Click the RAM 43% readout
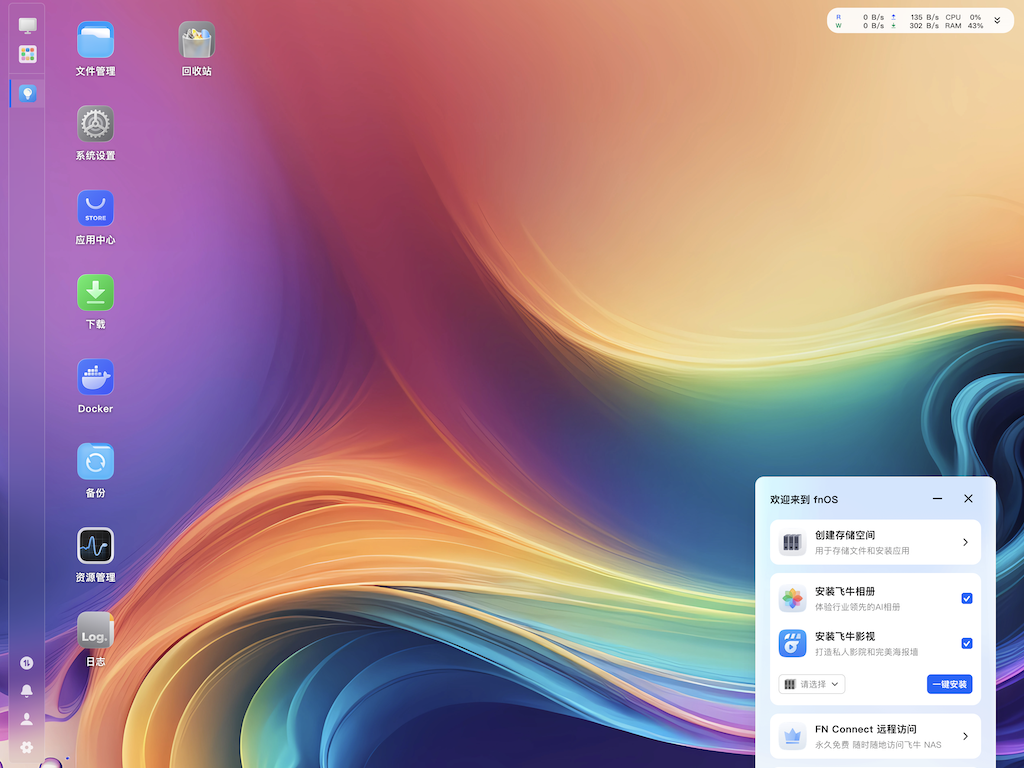 coord(963,26)
